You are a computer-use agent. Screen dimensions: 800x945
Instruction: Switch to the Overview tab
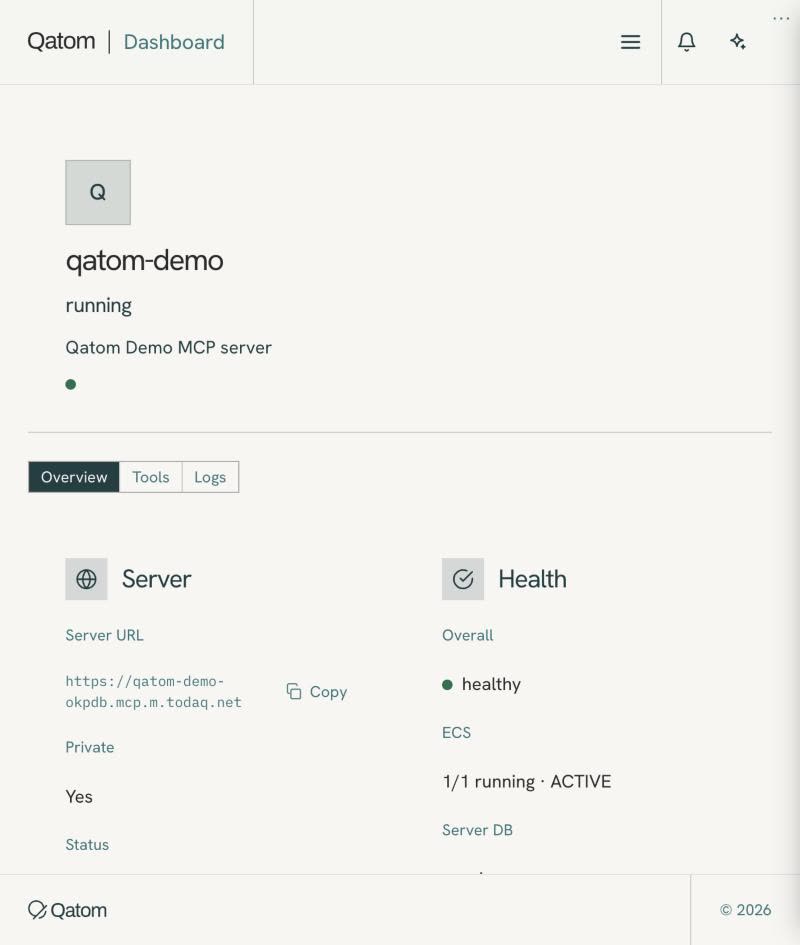74,477
